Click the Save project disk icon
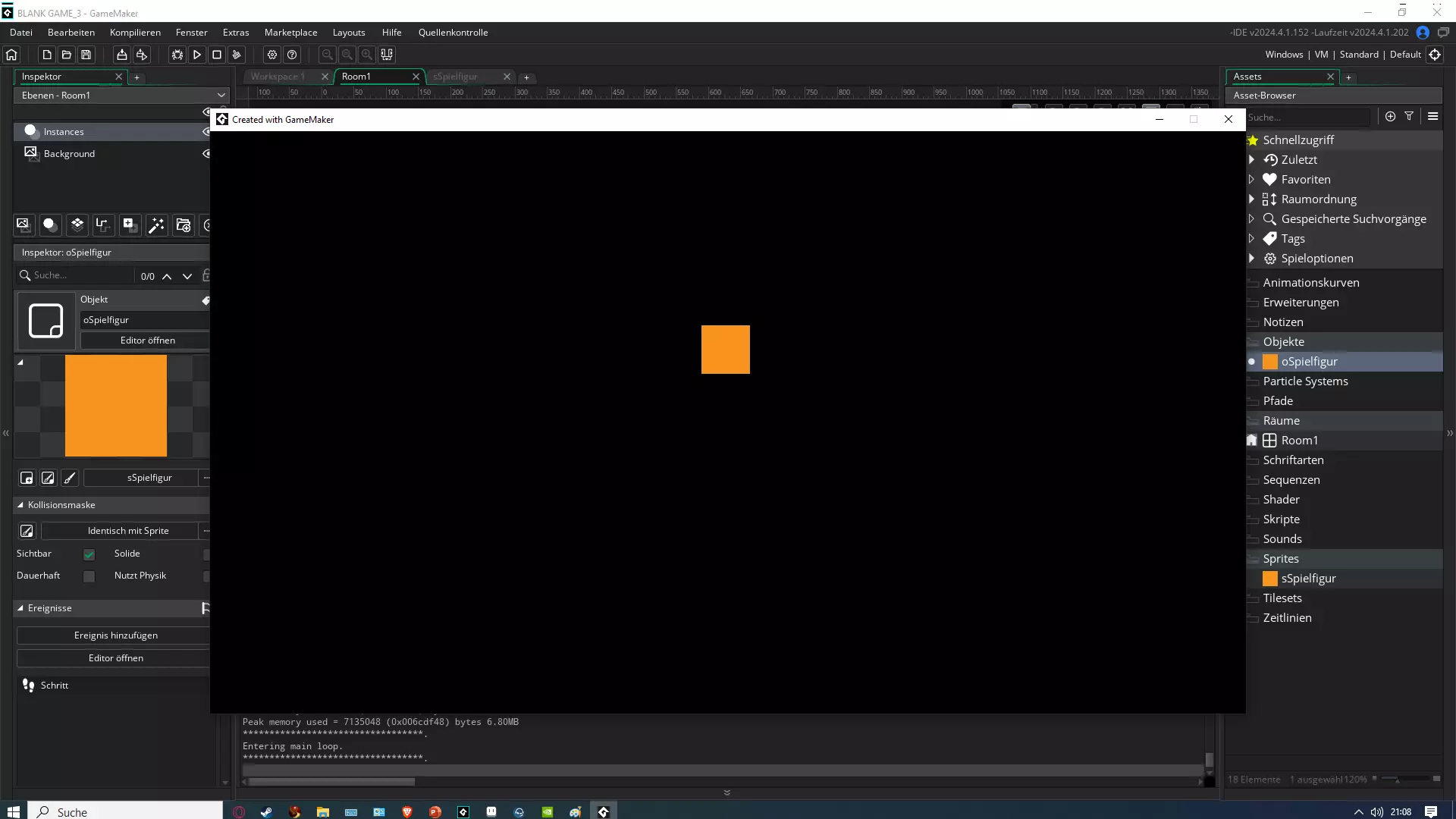Image resolution: width=1456 pixels, height=819 pixels. tap(86, 55)
